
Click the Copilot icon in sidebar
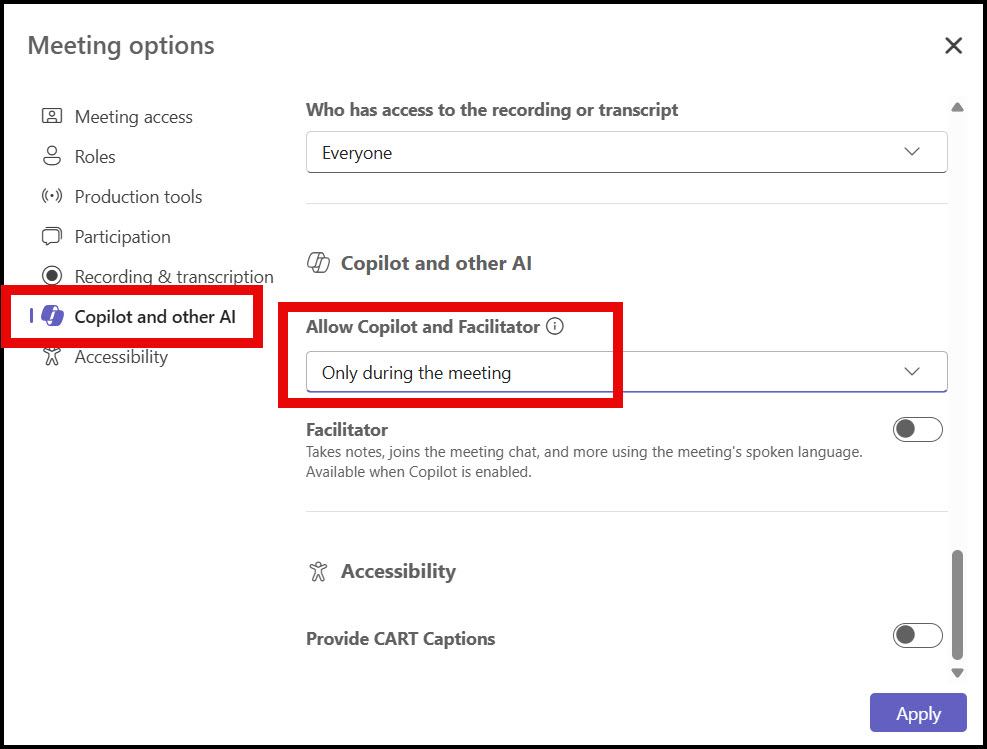[x=53, y=316]
